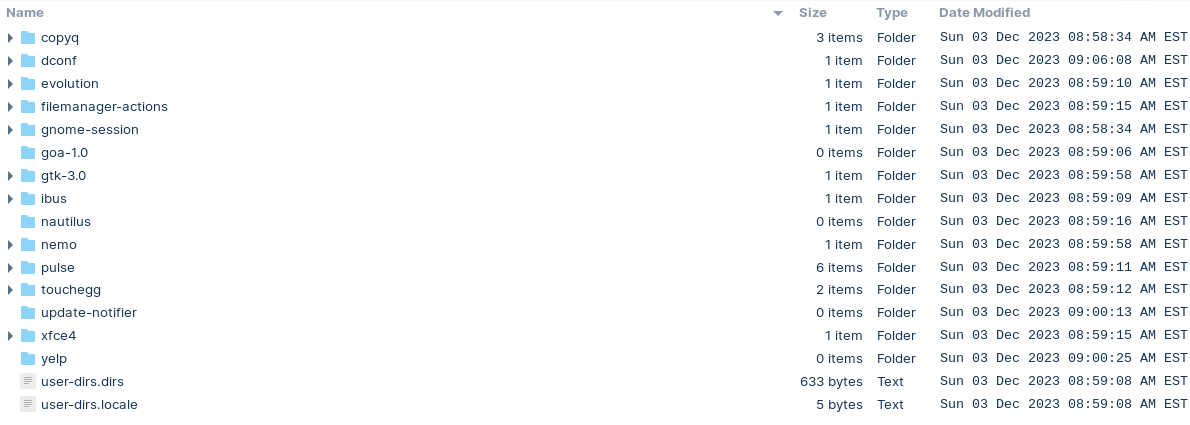Expand the touchegg folder arrow
Screen dimensions: 1190x425
click(x=10, y=290)
